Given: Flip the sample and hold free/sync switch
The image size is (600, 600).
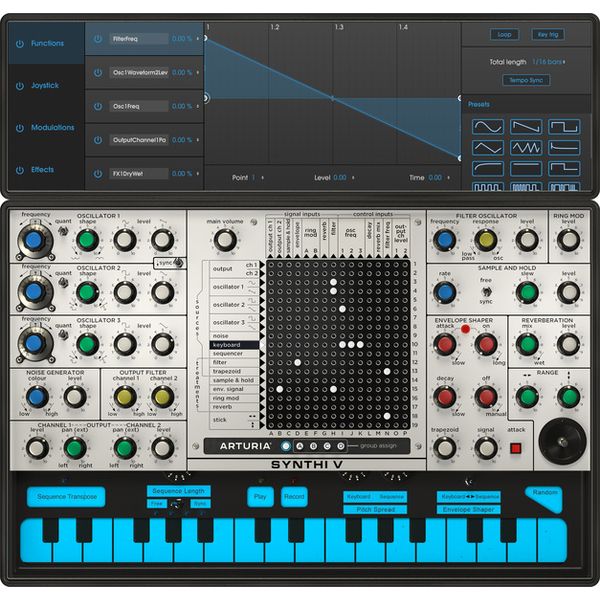Looking at the screenshot, I should tap(486, 292).
